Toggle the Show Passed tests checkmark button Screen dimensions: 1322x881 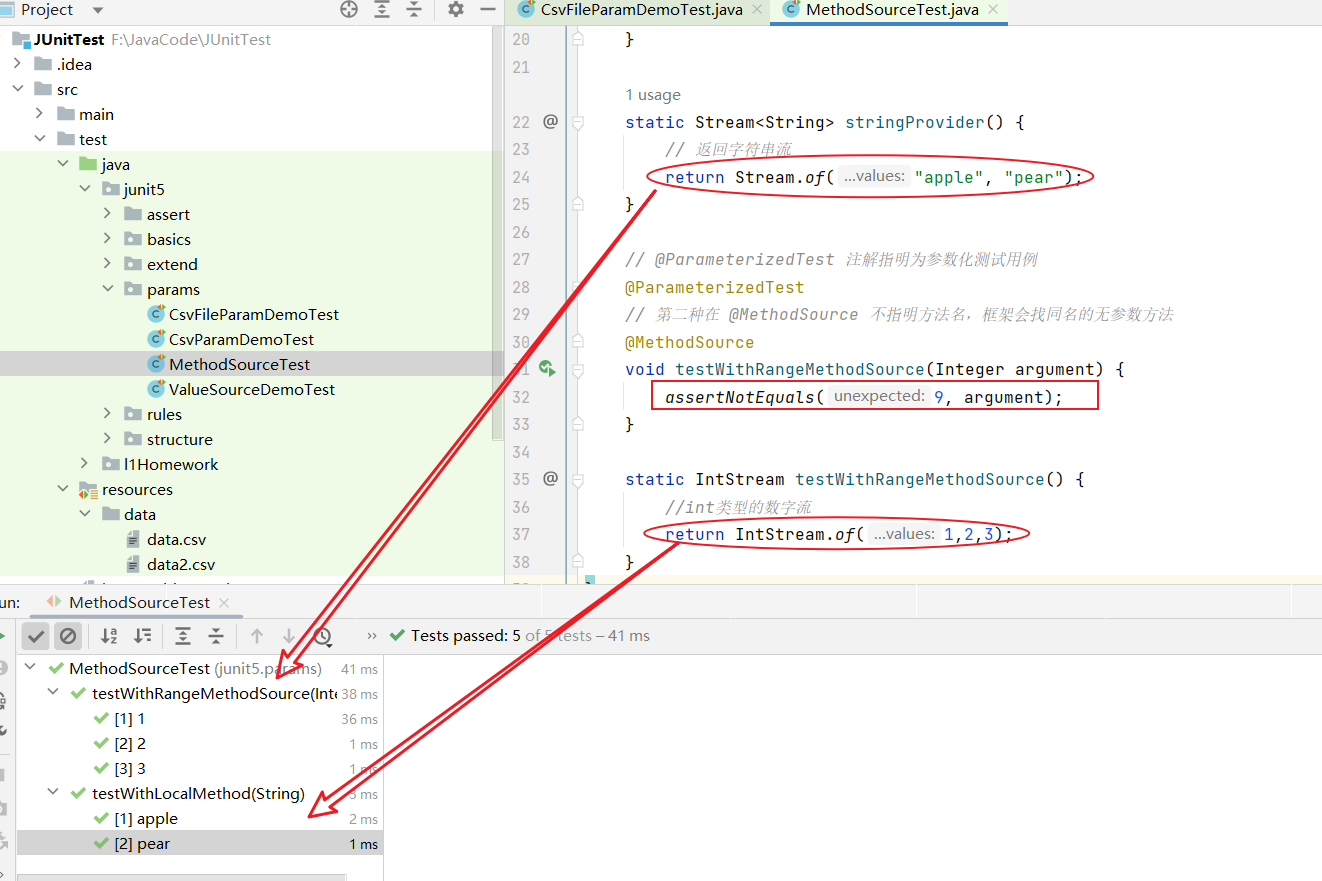pyautogui.click(x=36, y=636)
